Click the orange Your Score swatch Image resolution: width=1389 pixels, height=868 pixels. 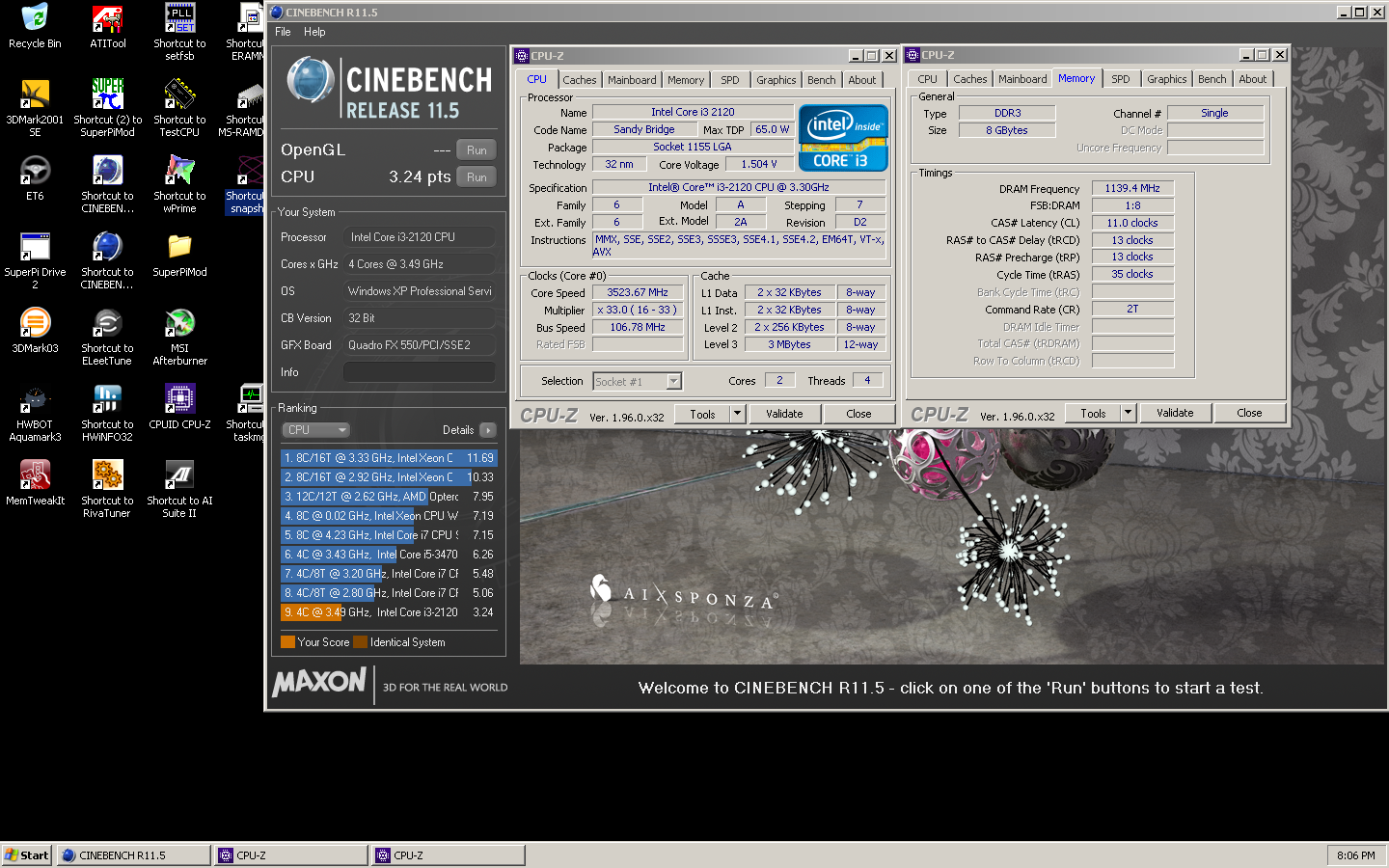(x=287, y=642)
